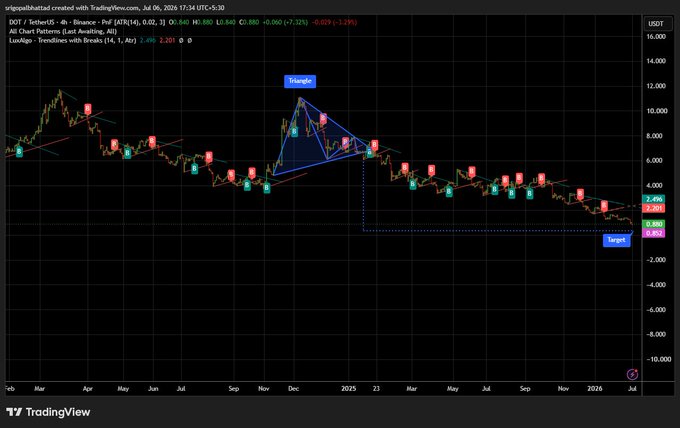Click the 12.000 price axis label
Viewport: 680px width, 428px height.
tap(656, 86)
